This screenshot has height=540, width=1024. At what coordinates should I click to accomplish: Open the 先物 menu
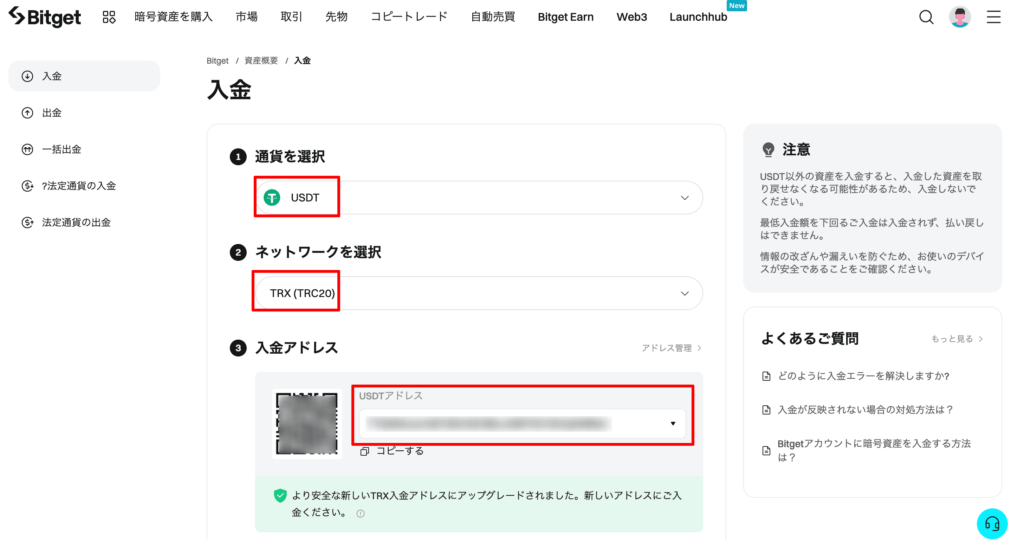[x=336, y=17]
